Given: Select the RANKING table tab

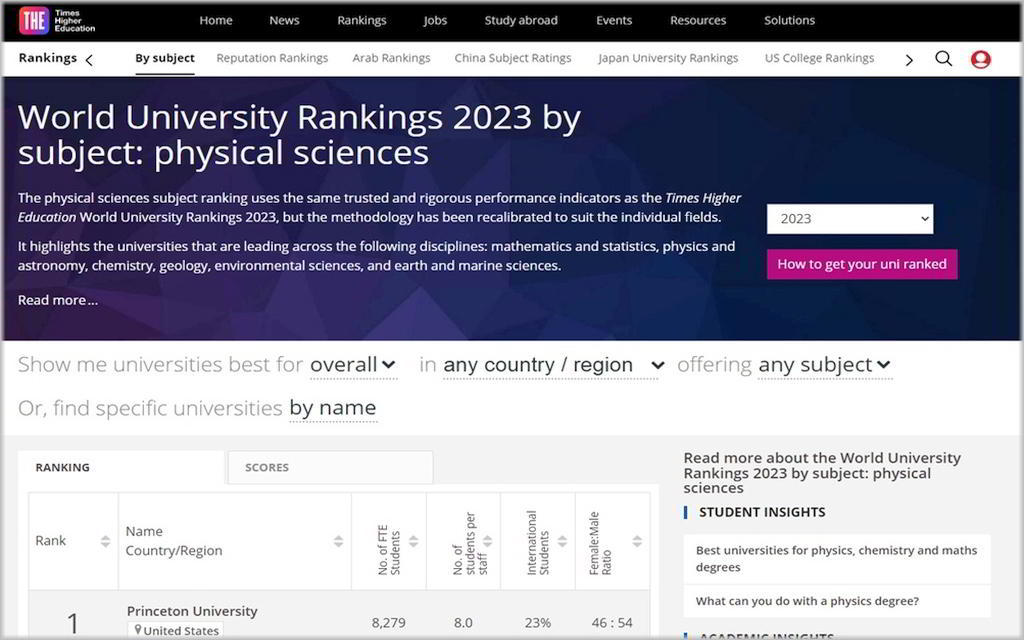Looking at the screenshot, I should (x=121, y=468).
